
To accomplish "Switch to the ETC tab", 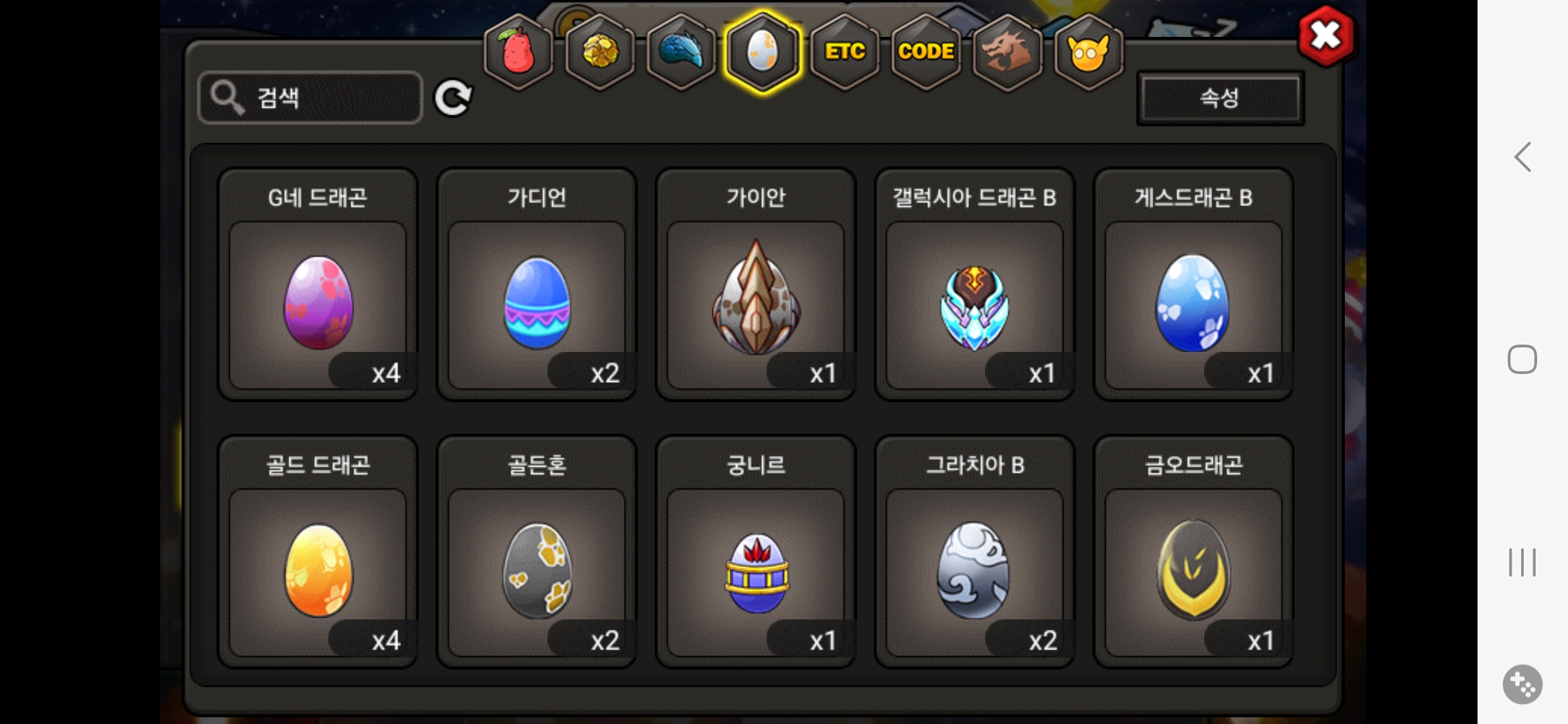I will coord(844,51).
